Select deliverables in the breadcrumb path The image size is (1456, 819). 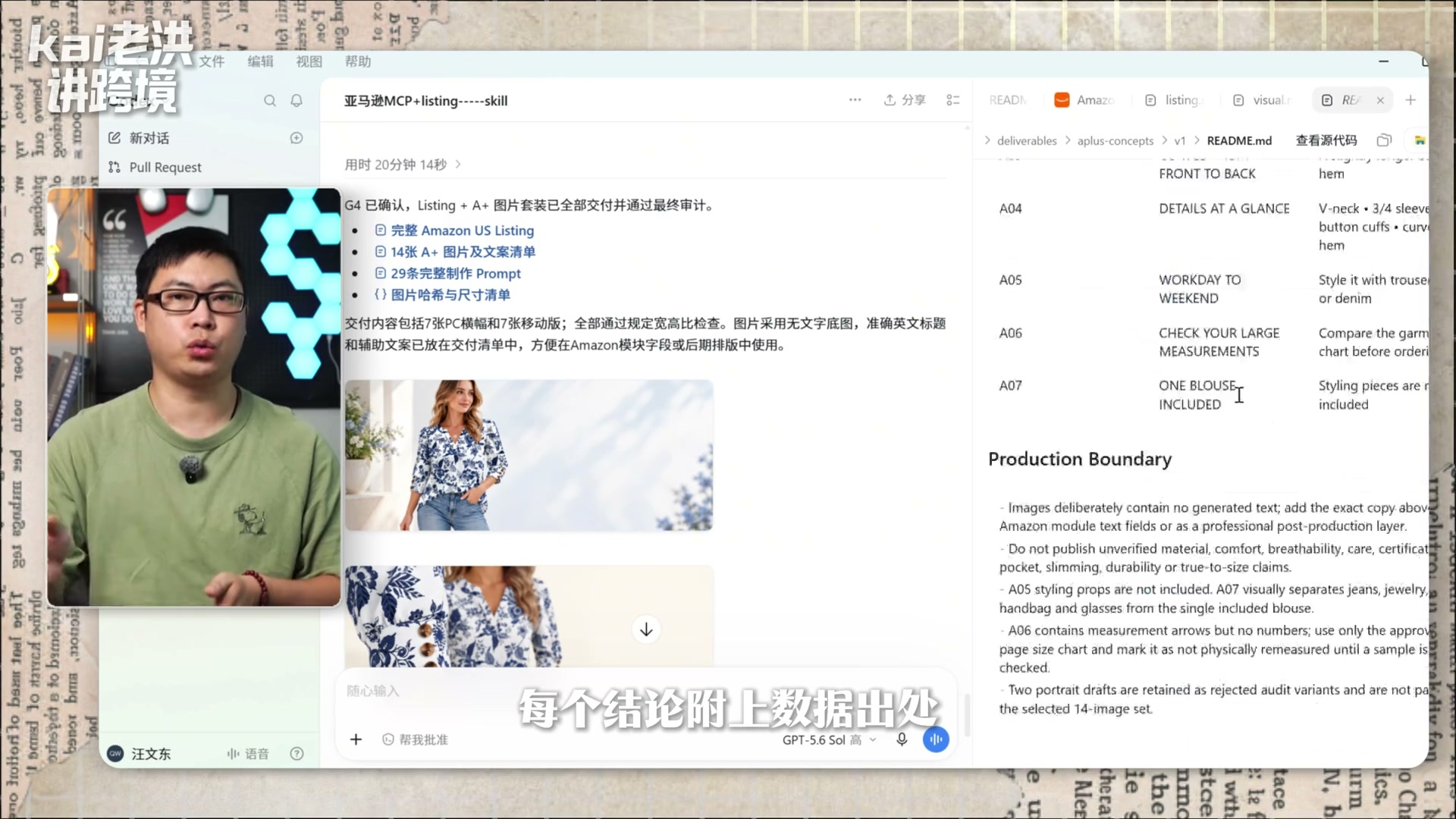[x=1027, y=141]
